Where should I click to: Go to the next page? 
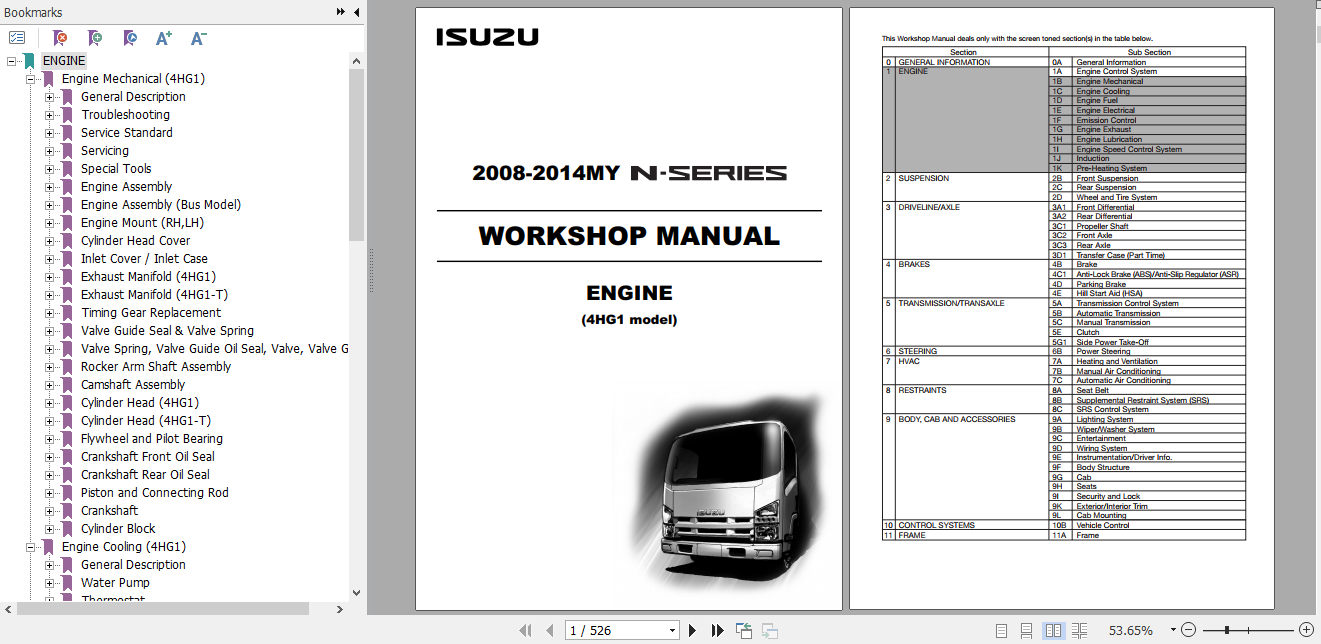pyautogui.click(x=692, y=630)
